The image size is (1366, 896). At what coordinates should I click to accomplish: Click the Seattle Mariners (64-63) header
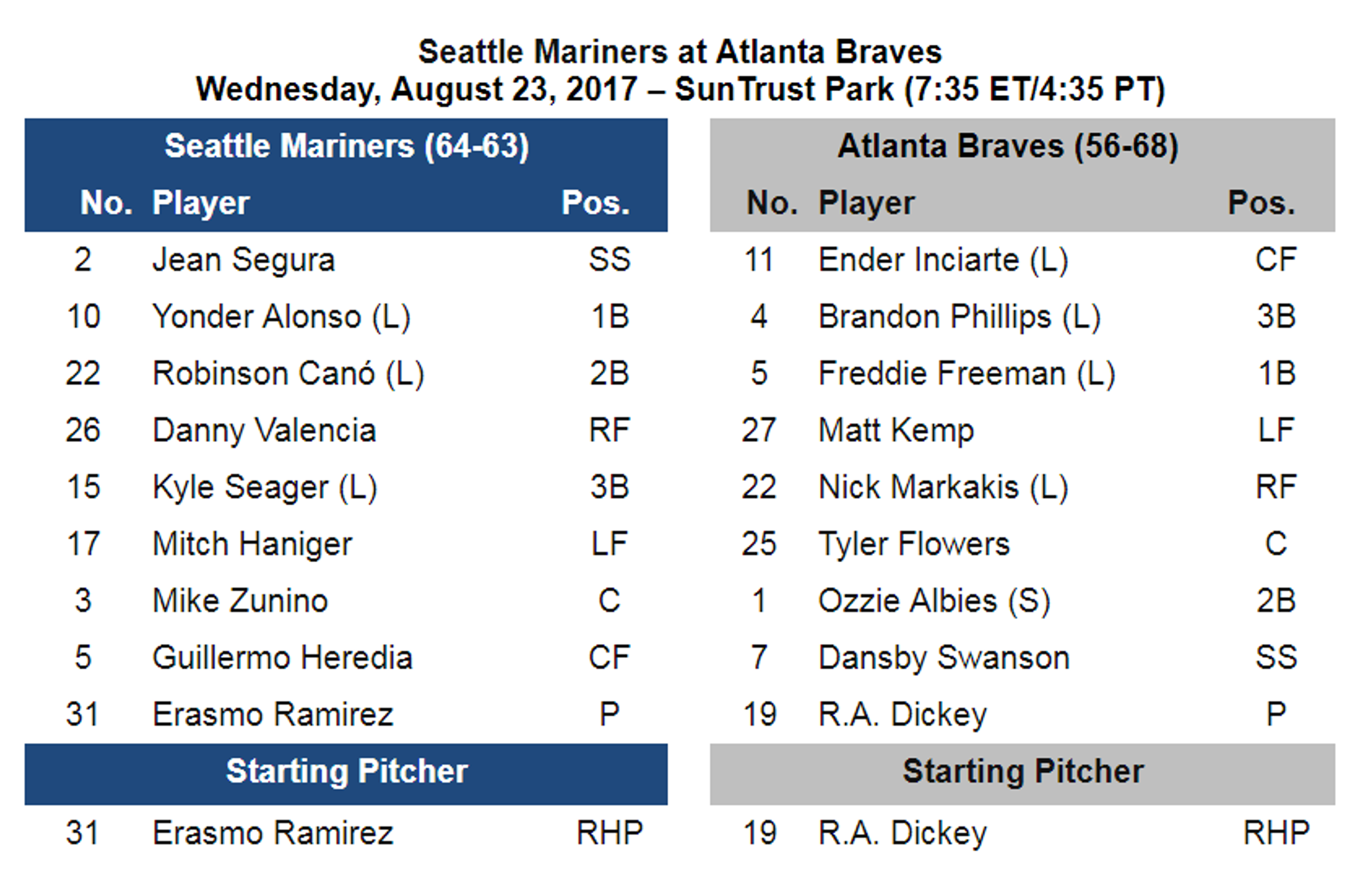(346, 146)
